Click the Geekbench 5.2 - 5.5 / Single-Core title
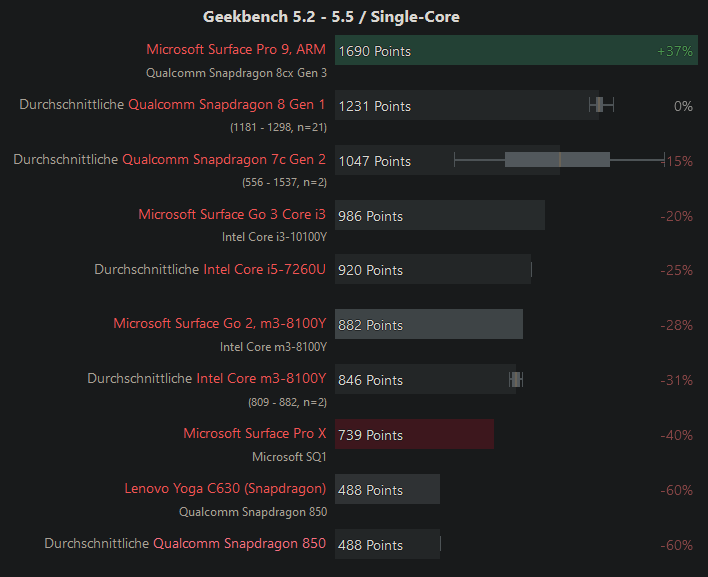 [331, 17]
